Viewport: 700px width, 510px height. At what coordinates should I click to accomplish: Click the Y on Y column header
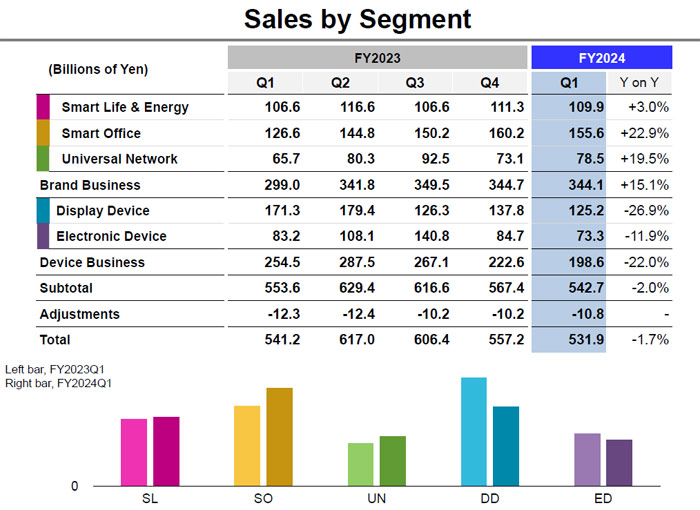(639, 83)
